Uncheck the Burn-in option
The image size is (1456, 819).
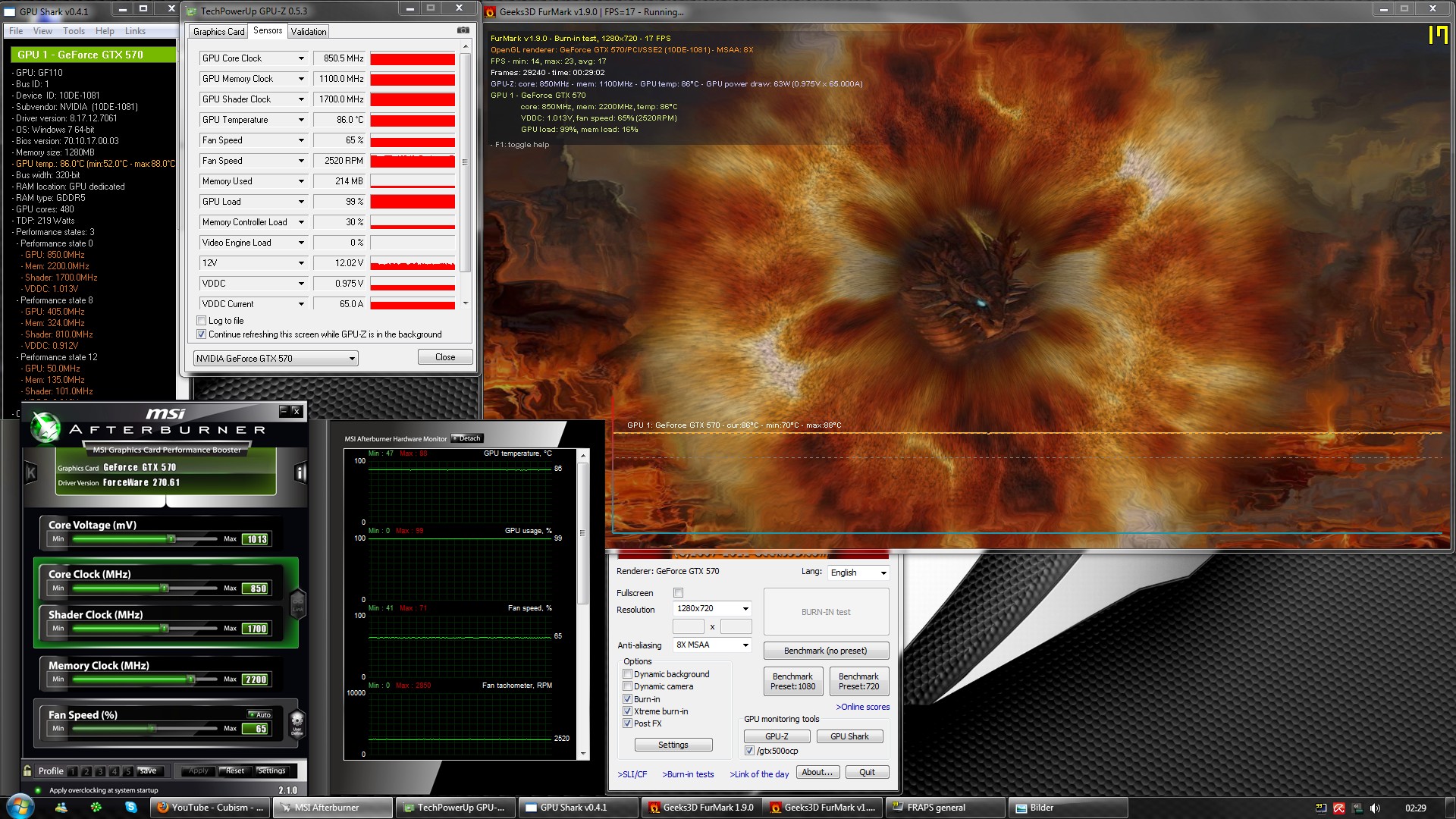point(628,699)
